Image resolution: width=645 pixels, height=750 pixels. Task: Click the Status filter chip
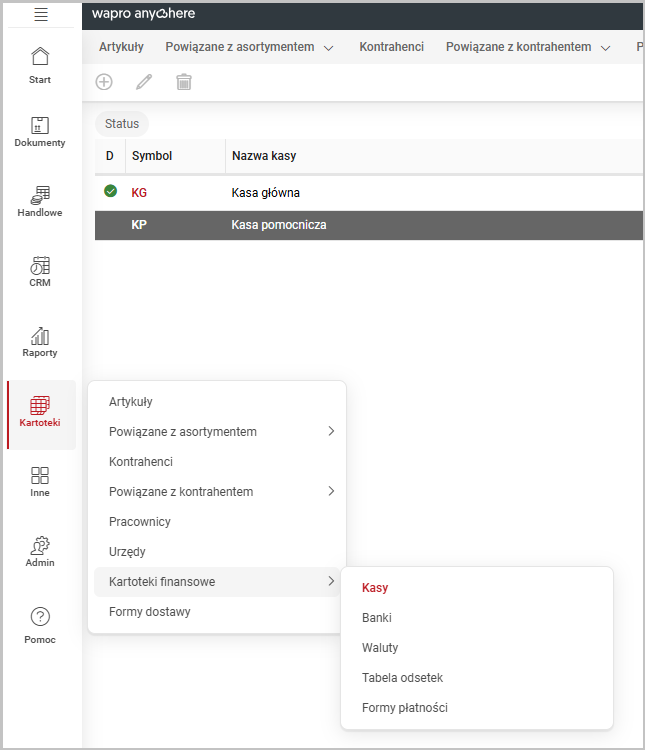[x=122, y=124]
